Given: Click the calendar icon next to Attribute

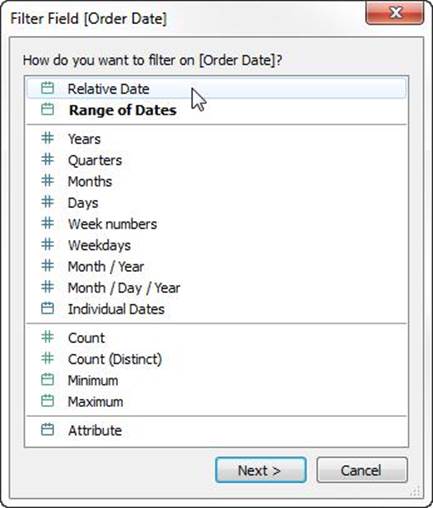Looking at the screenshot, I should click(47, 430).
